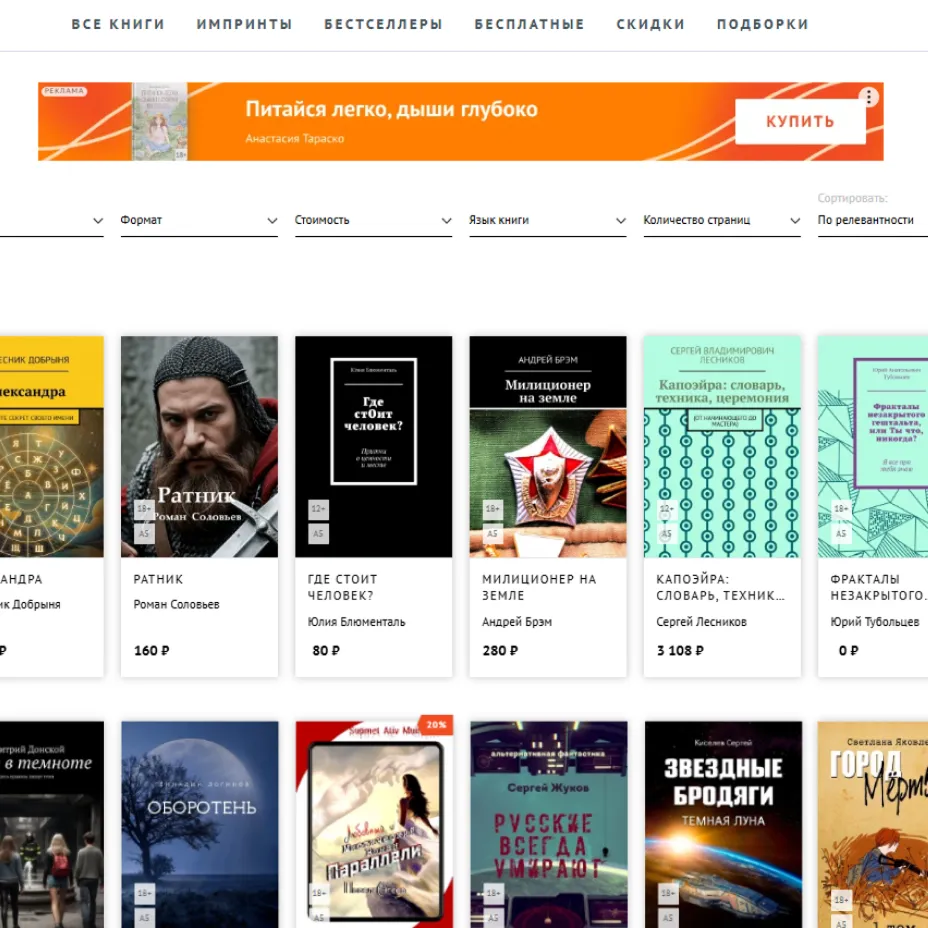Viewport: 928px width, 928px height.
Task: Click the КУПИТЬ button in the banner
Action: tap(800, 121)
